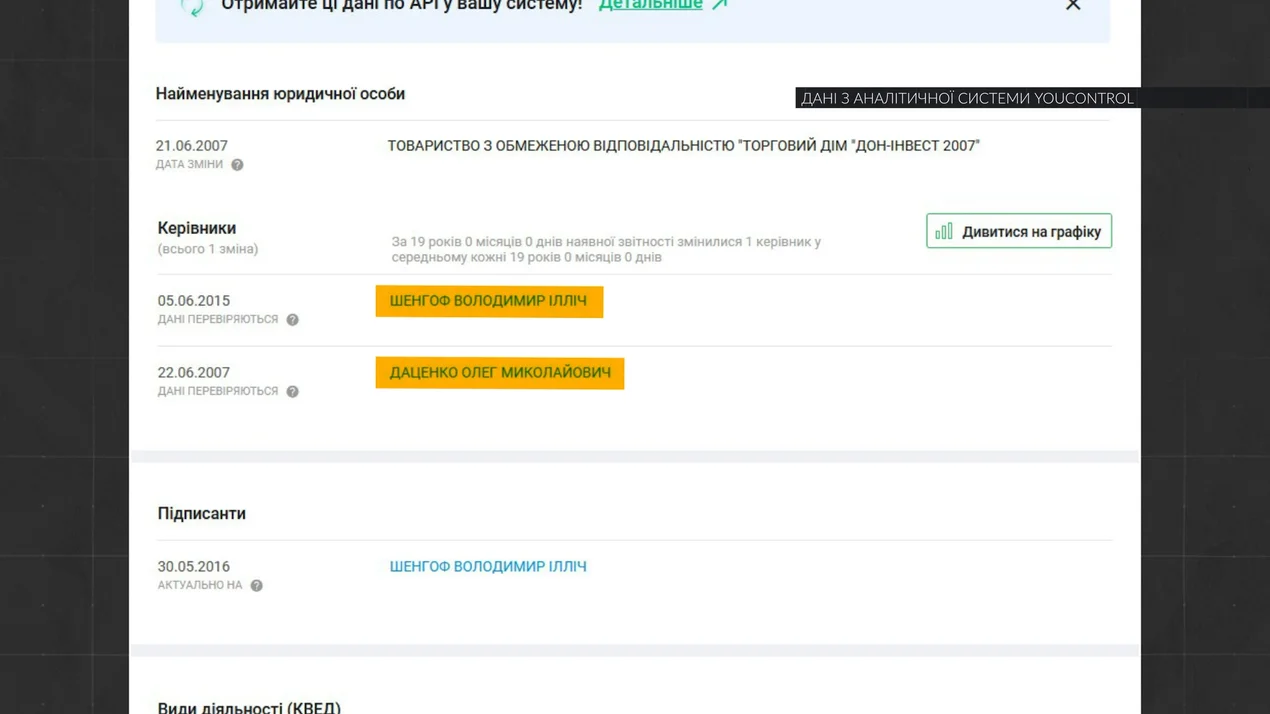This screenshot has height=714, width=1270.
Task: Click Найменування юридичної особи heading
Action: pos(280,94)
